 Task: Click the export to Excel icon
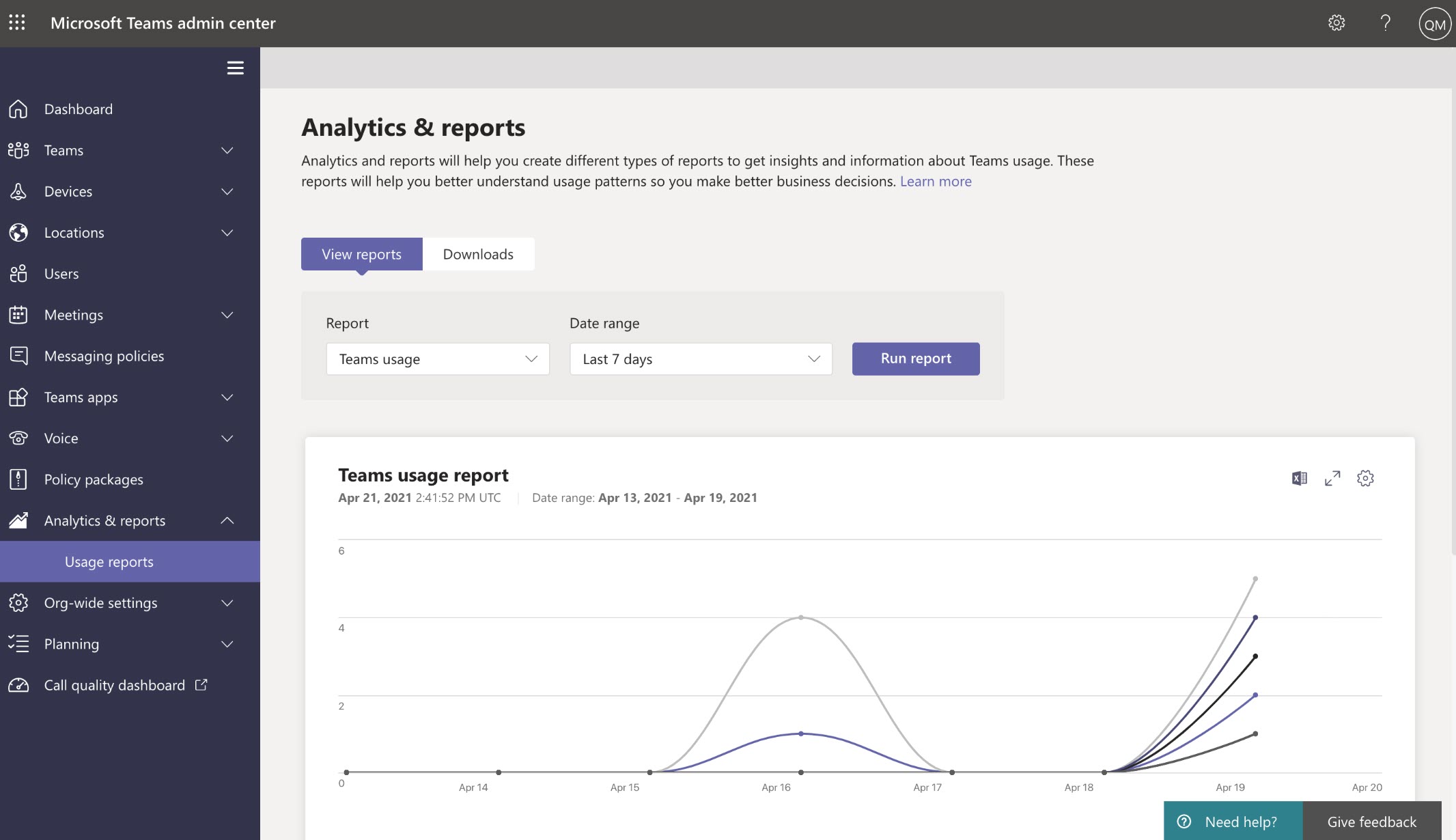coord(1300,478)
